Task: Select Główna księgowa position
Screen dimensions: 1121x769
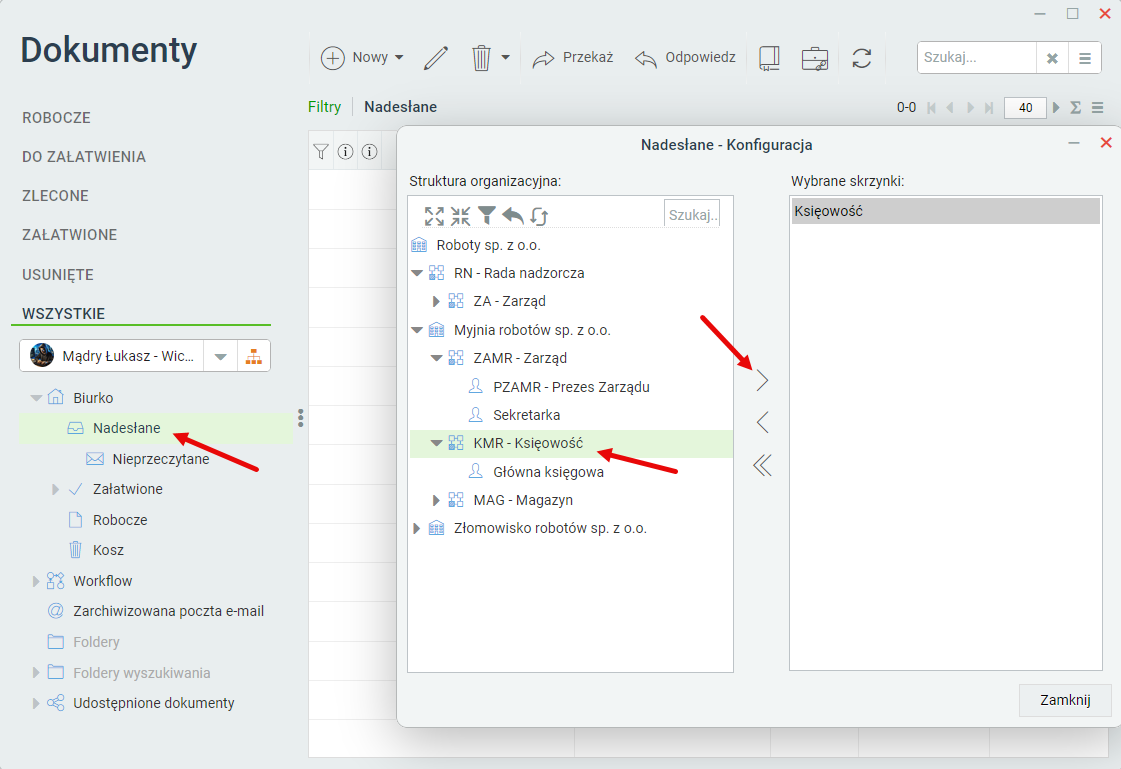Action: click(548, 472)
